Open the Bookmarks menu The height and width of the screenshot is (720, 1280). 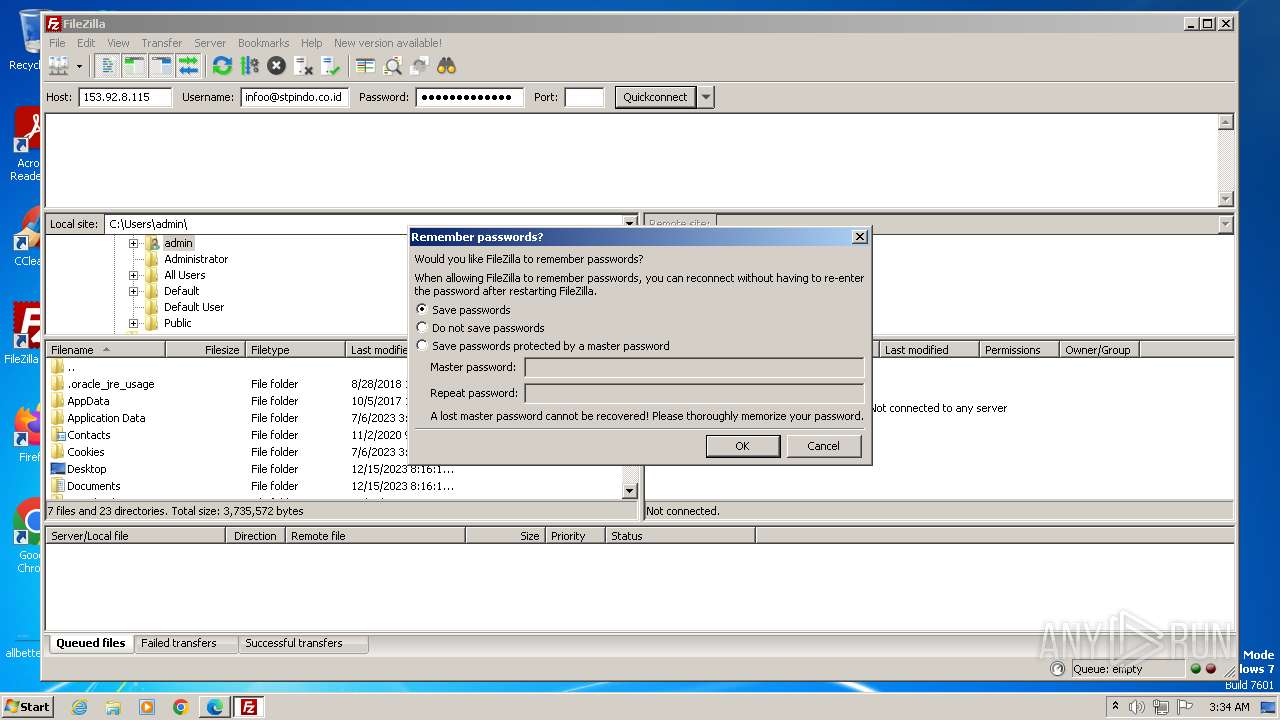pos(263,43)
